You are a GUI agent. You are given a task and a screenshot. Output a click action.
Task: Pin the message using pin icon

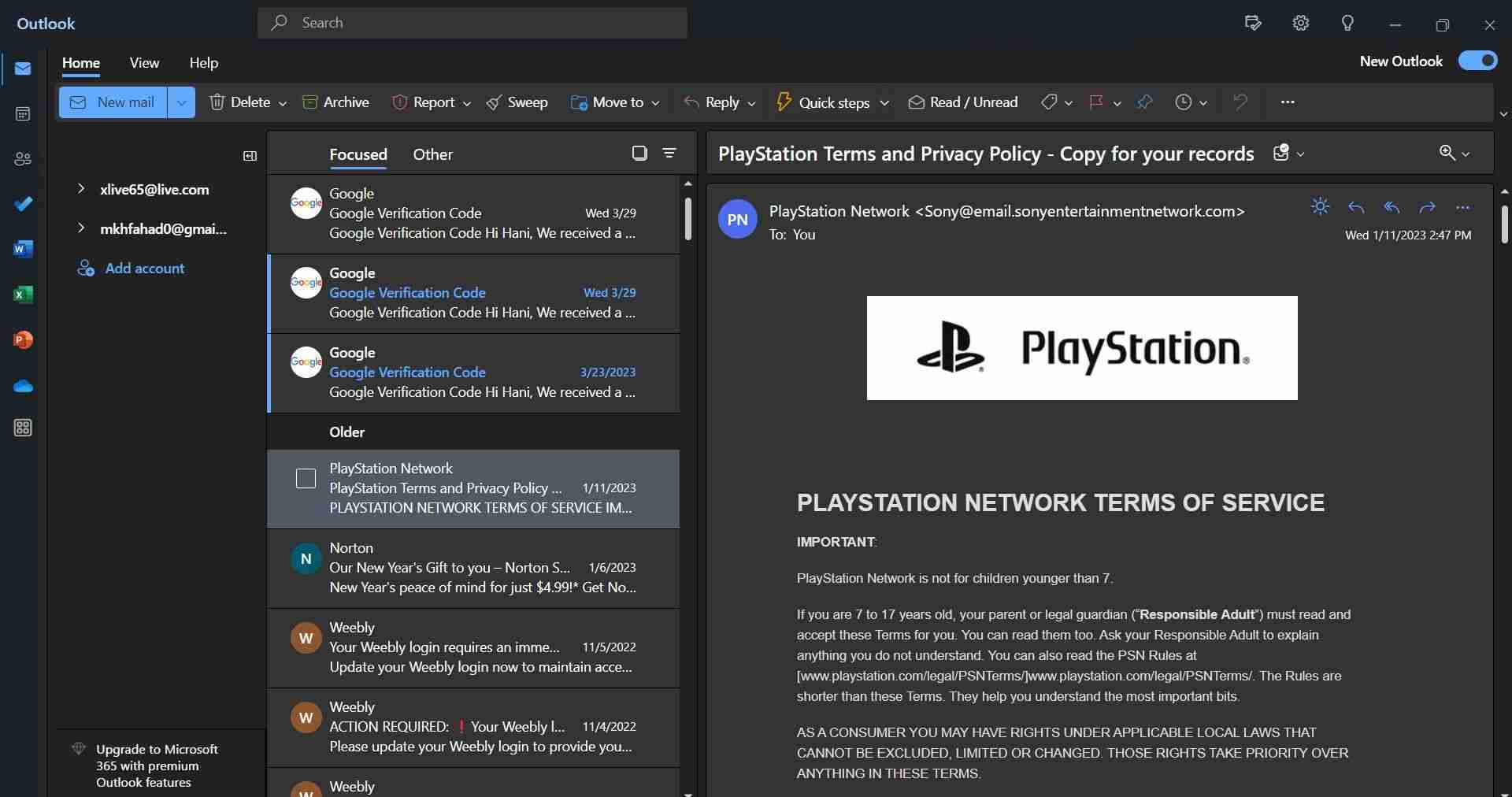point(1144,102)
